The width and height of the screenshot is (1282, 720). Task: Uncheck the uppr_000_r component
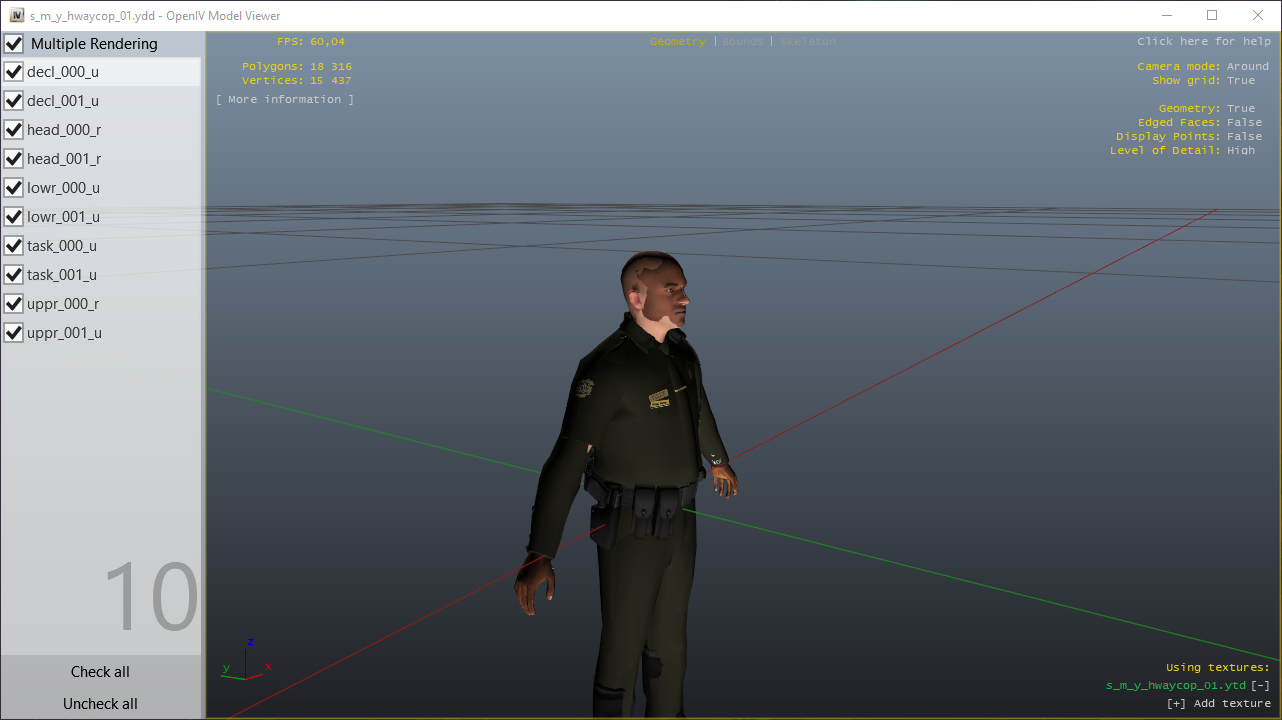coord(14,304)
